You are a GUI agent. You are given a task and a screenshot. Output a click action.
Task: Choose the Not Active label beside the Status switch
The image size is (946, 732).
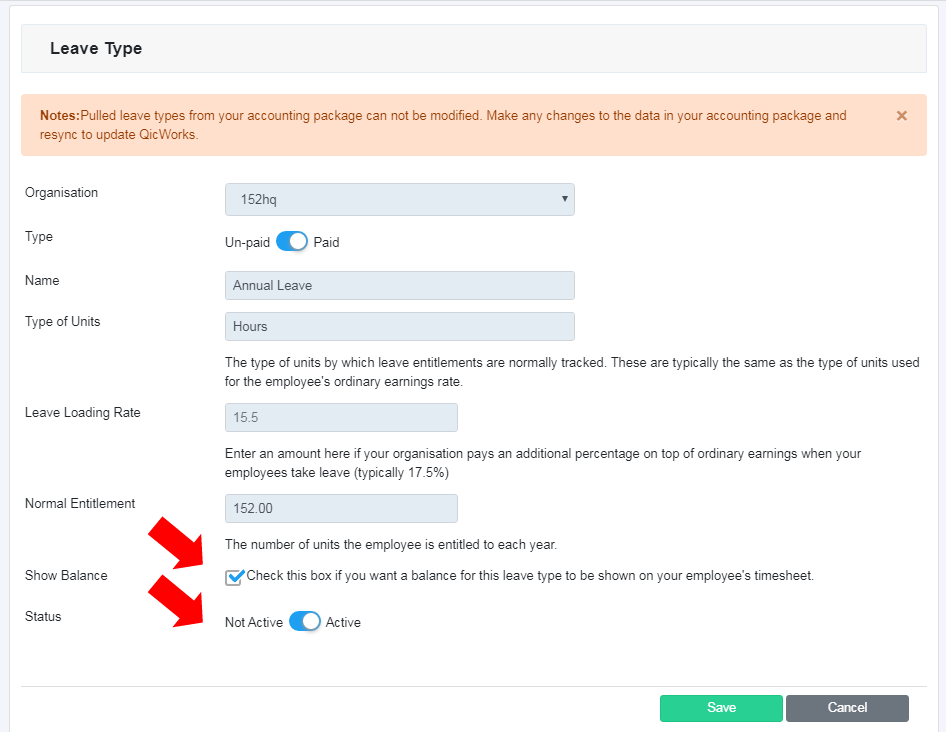point(254,622)
